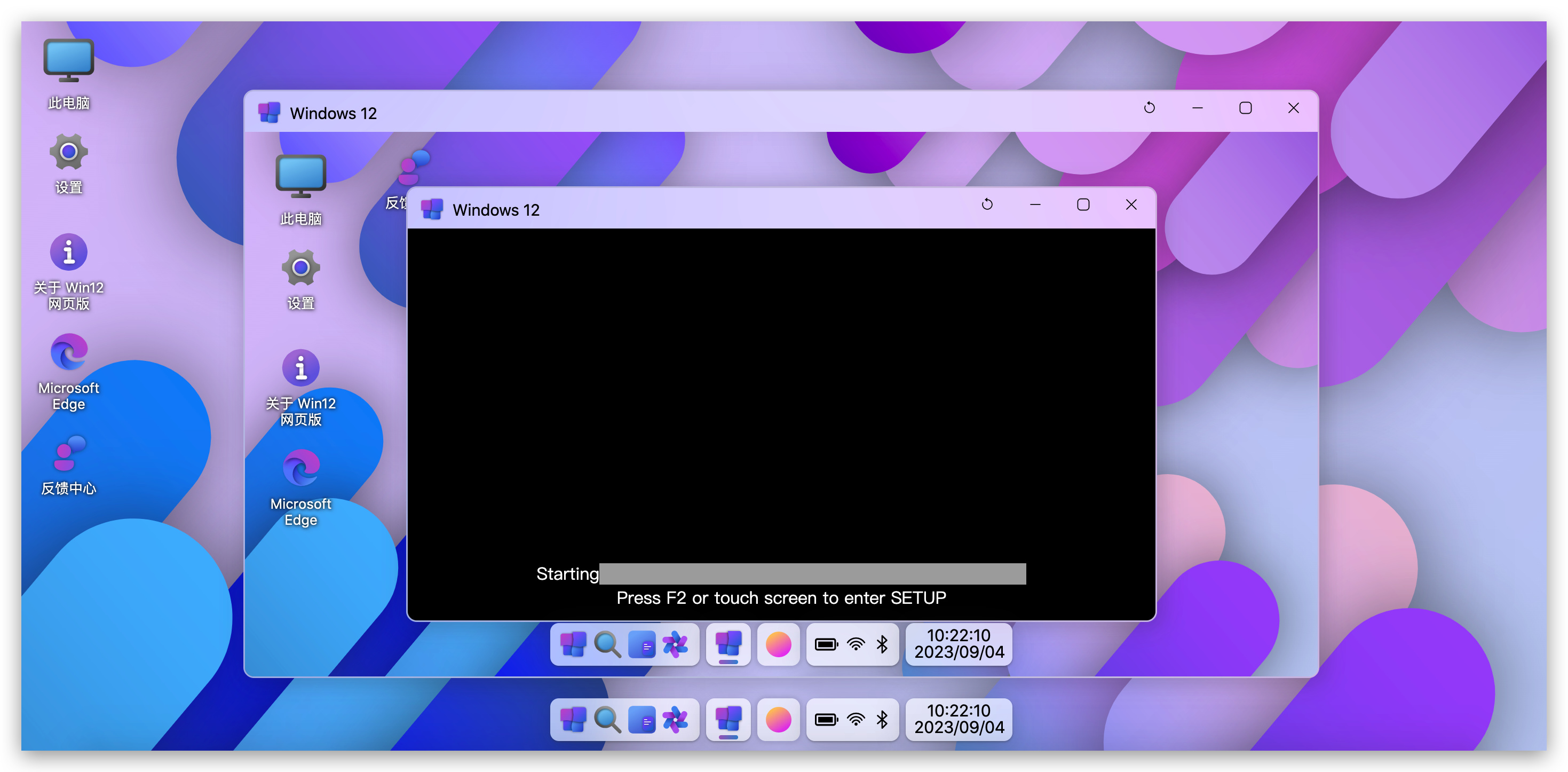Screen dimensions: 1568x772
Task: Expand the clock 10:22:10 inside nested window taskbar
Action: click(959, 644)
